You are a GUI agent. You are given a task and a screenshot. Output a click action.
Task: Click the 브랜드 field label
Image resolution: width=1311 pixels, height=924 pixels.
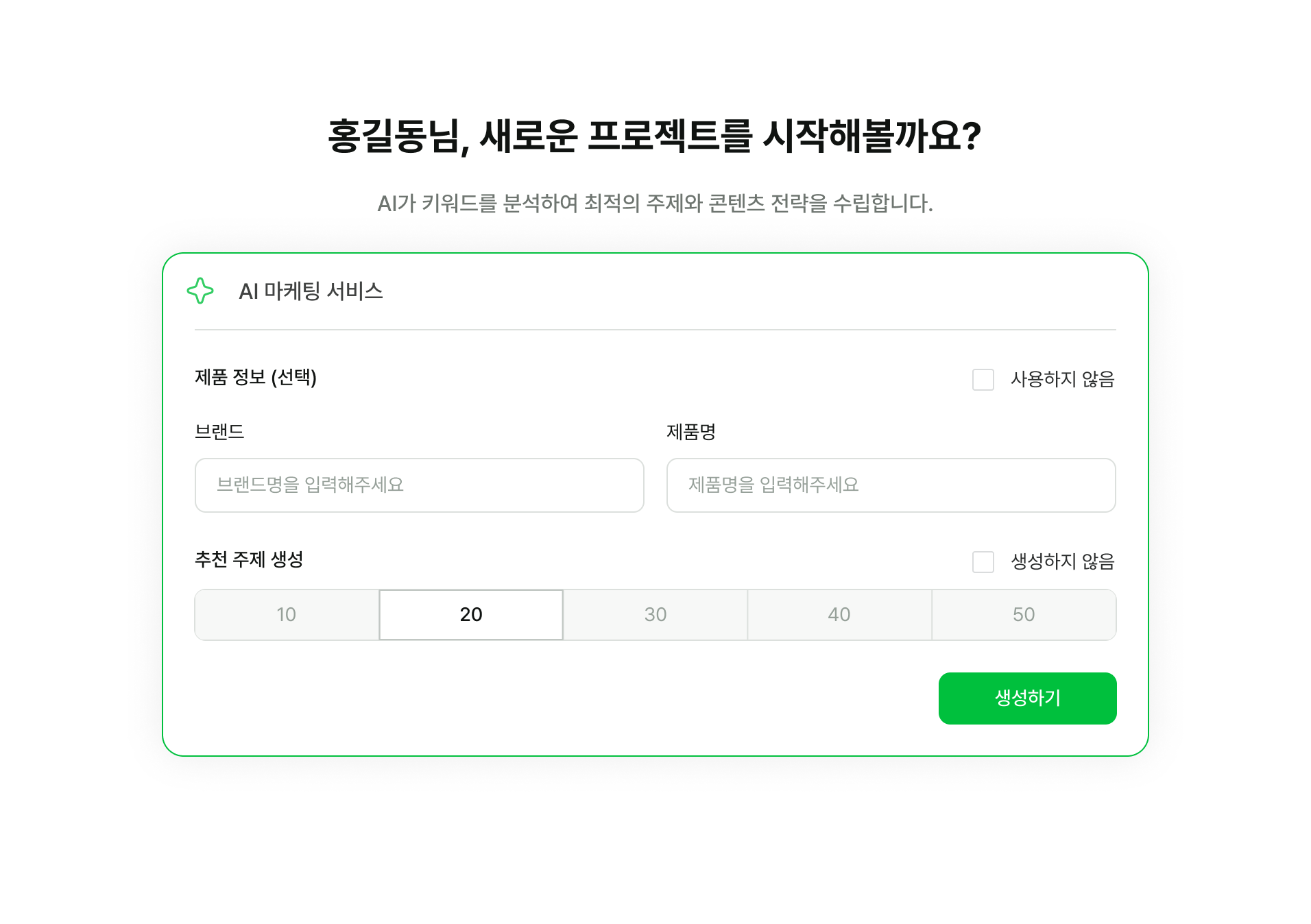[x=219, y=432]
